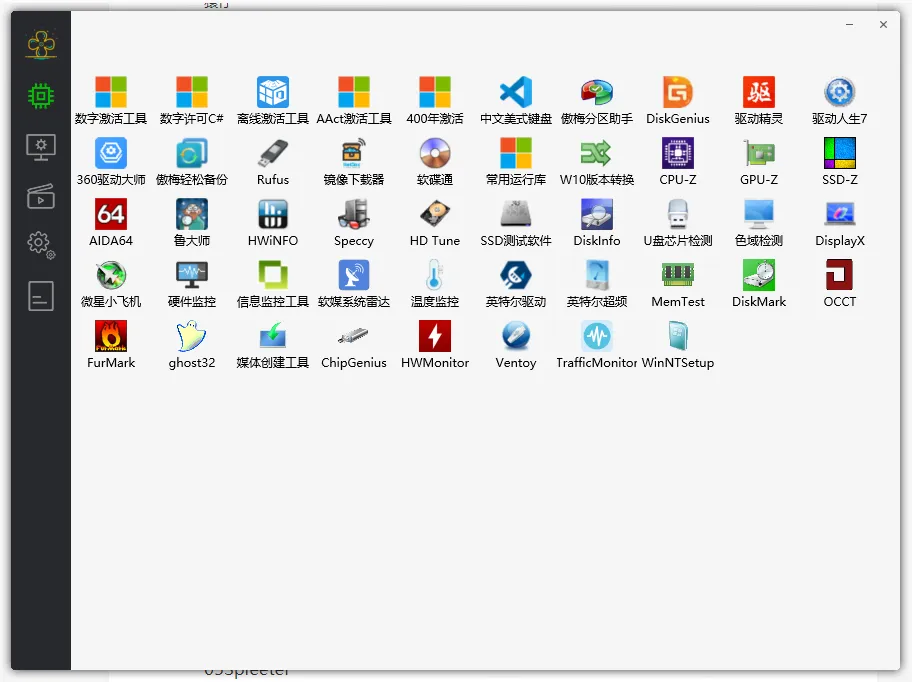Open Rufus USB tool
The image size is (912, 682).
(273, 153)
